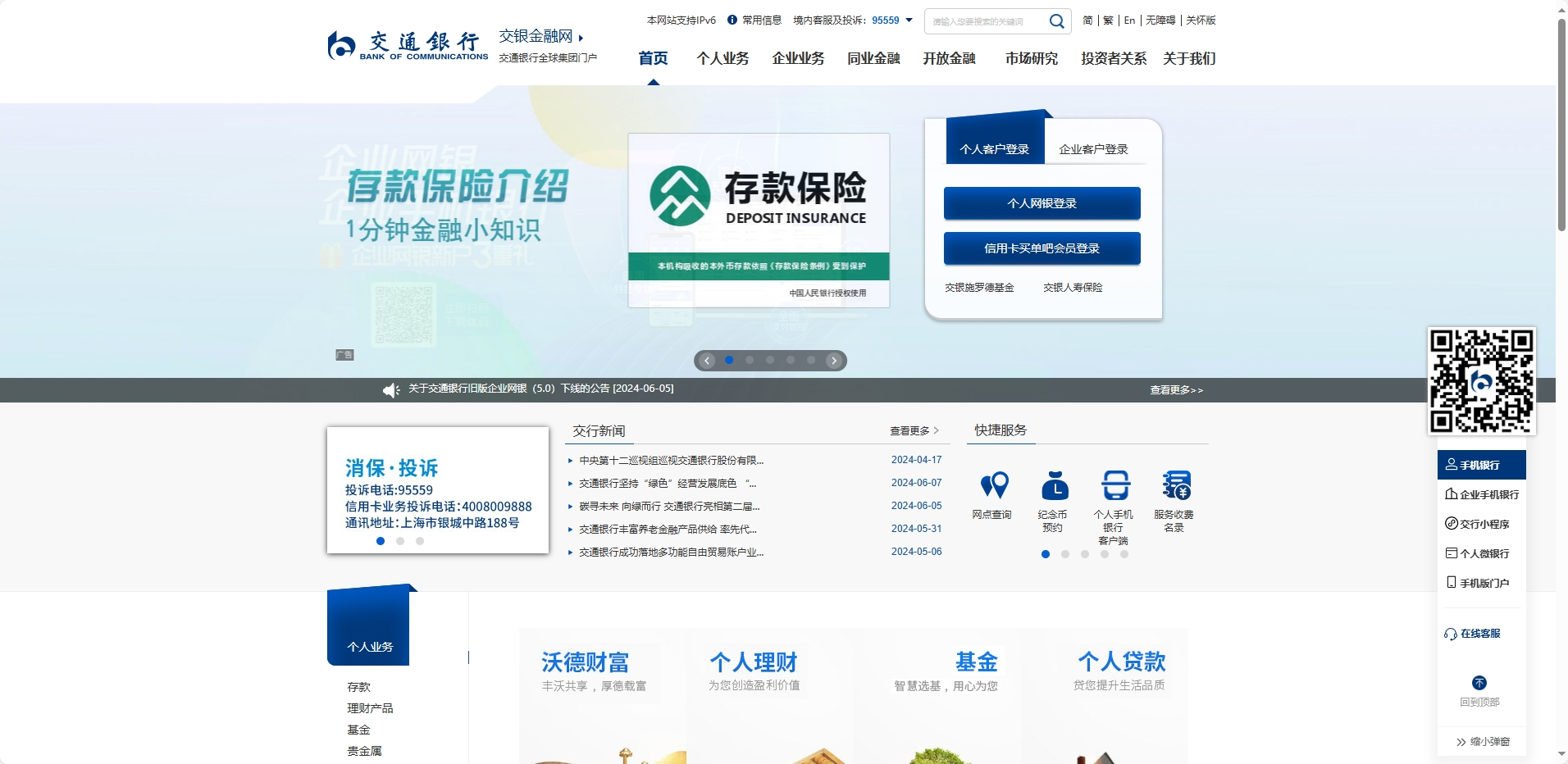Click the search magnifier icon

tap(1056, 20)
